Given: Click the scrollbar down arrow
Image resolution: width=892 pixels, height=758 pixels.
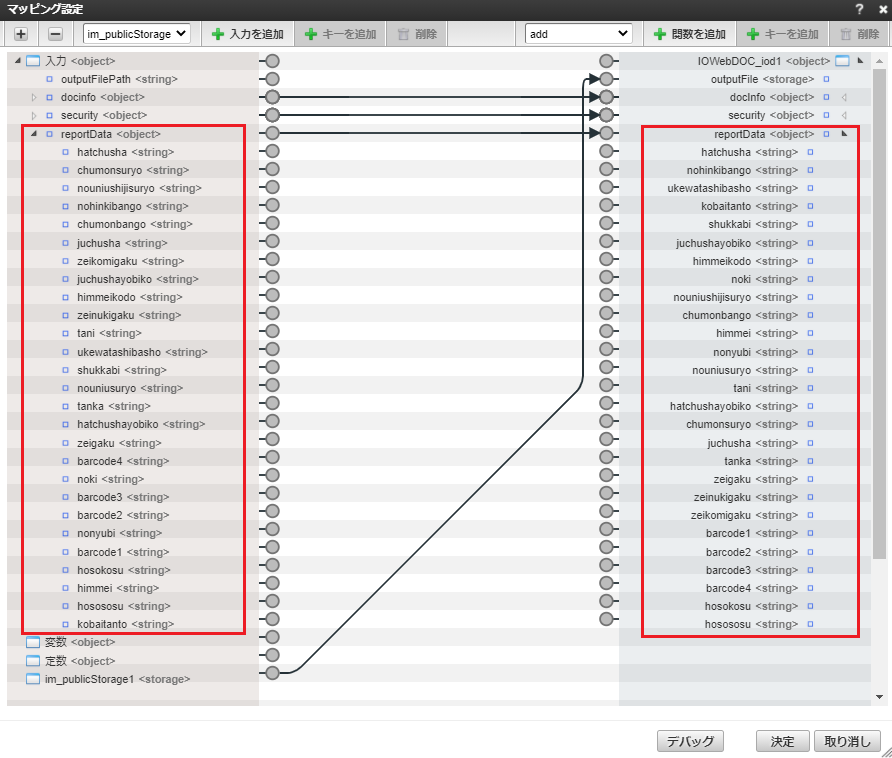Looking at the screenshot, I should coord(879,697).
